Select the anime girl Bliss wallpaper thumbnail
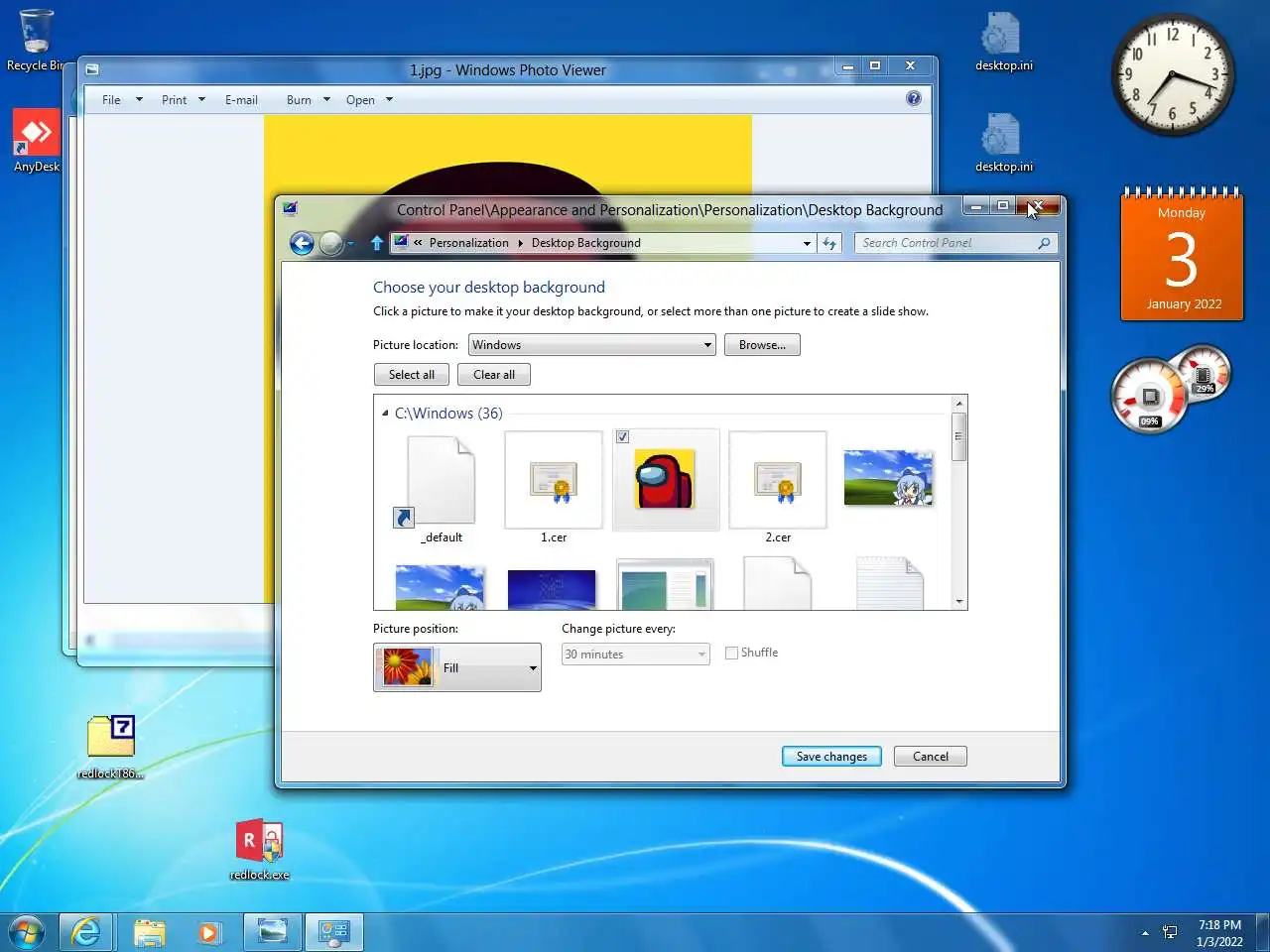Image resolution: width=1270 pixels, height=952 pixels. pyautogui.click(x=888, y=478)
